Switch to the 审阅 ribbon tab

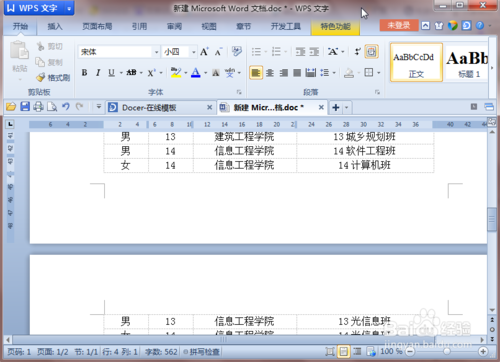tap(174, 26)
